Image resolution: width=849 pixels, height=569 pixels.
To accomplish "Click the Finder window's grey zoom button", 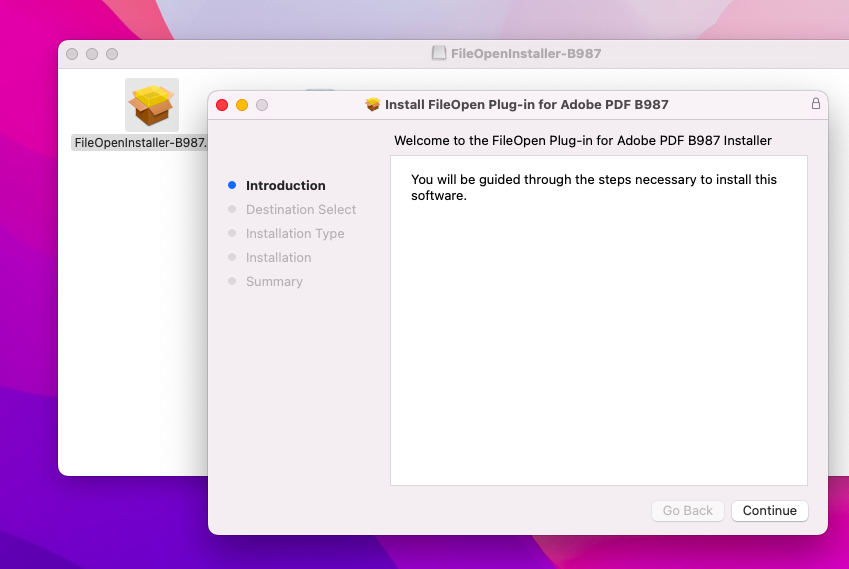I will pos(112,54).
